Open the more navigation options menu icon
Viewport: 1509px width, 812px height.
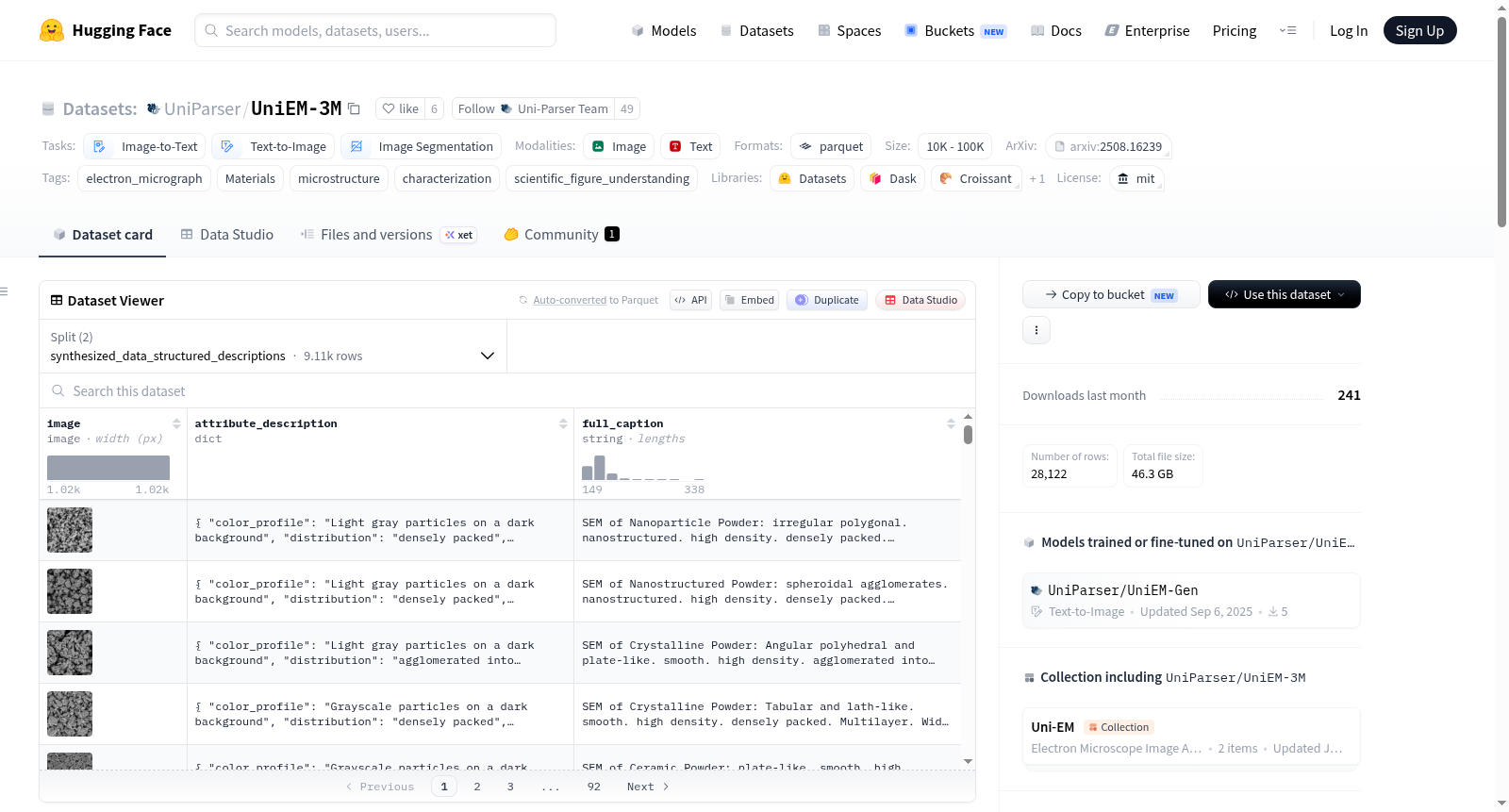pyautogui.click(x=1287, y=30)
